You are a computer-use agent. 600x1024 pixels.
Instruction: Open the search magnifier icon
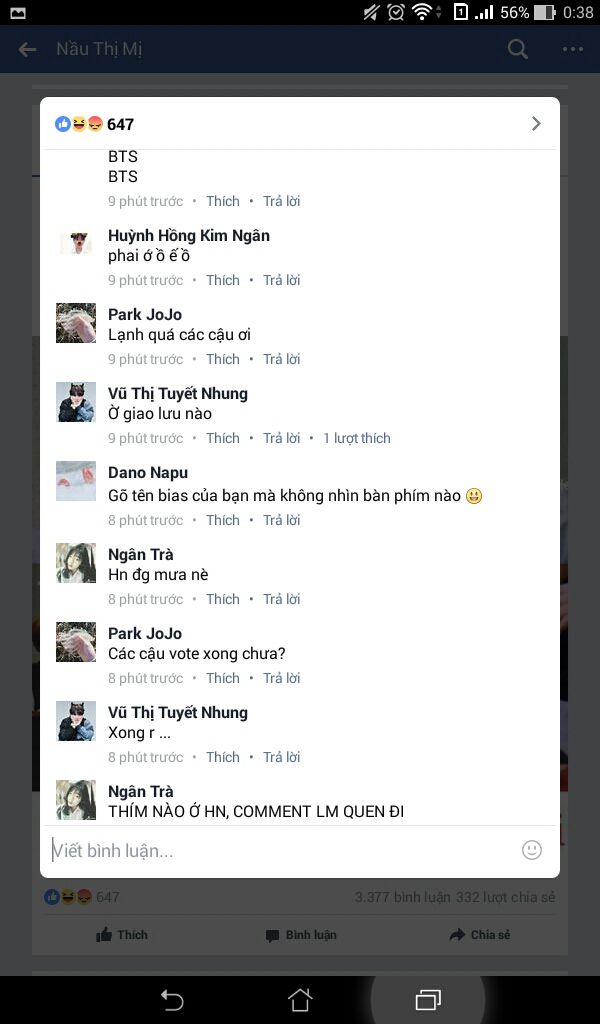pyautogui.click(x=518, y=49)
